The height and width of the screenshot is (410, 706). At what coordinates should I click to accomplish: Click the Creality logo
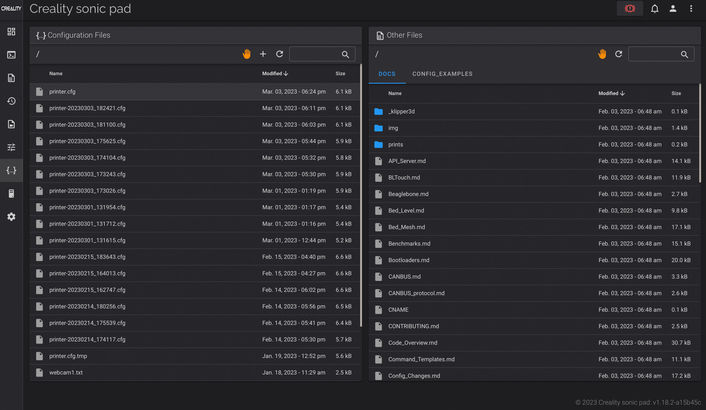tap(11, 9)
